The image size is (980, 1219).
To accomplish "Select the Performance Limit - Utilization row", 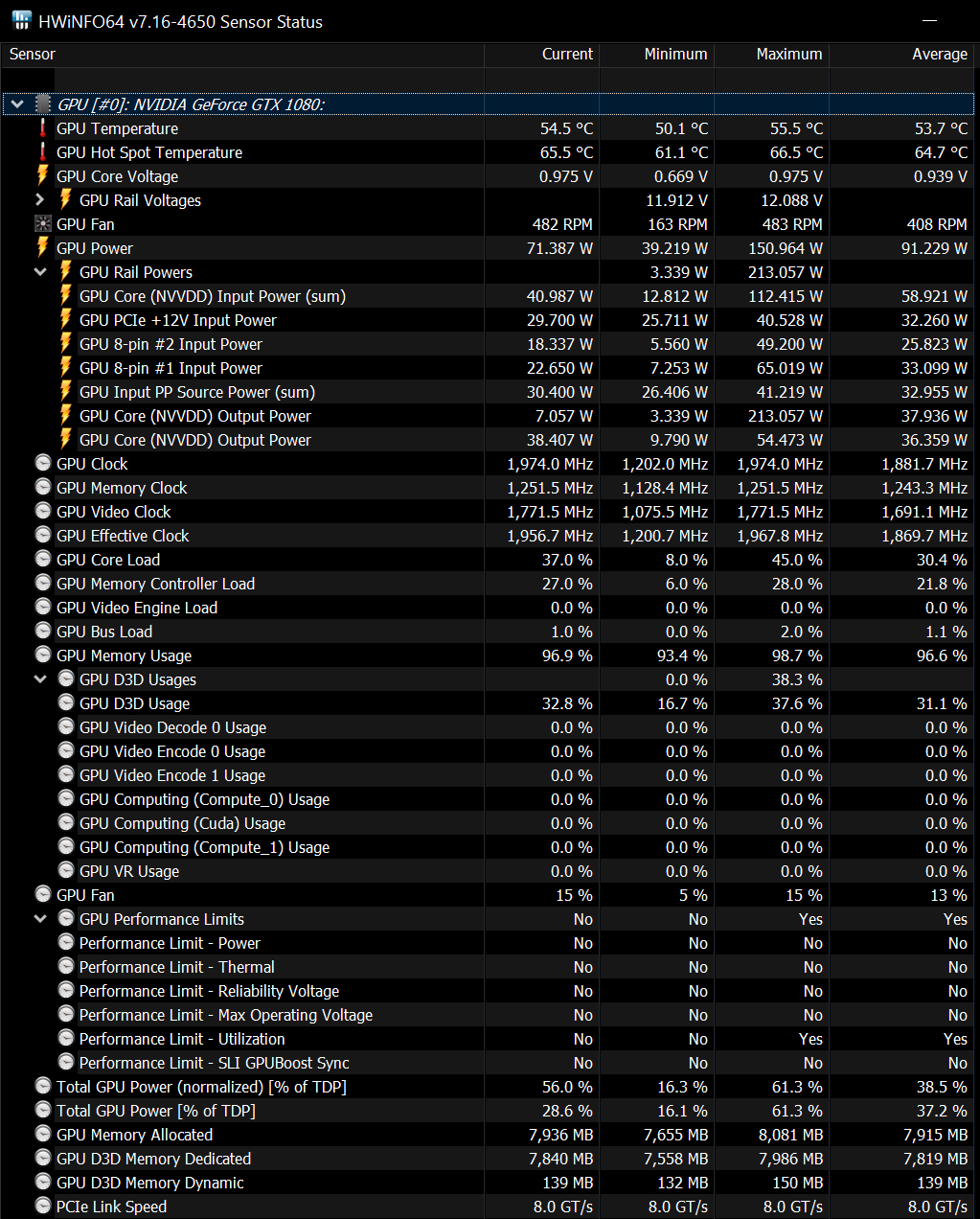I will point(489,1039).
